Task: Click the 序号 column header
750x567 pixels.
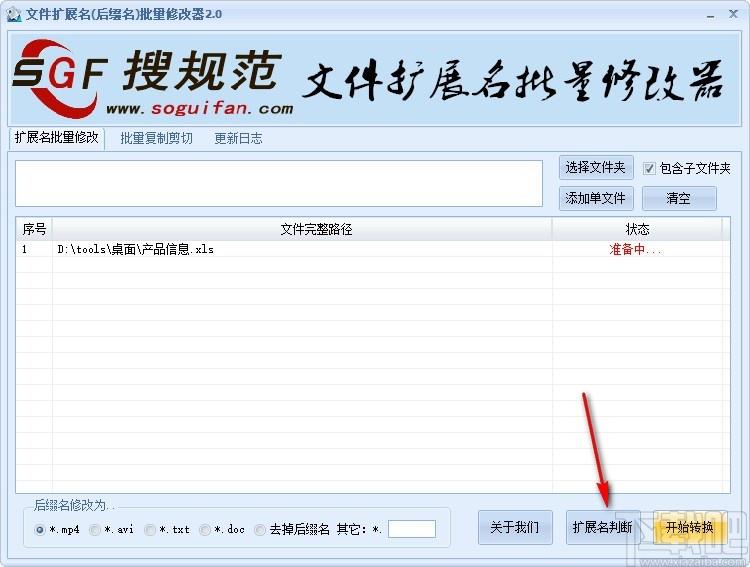Action: tap(34, 229)
